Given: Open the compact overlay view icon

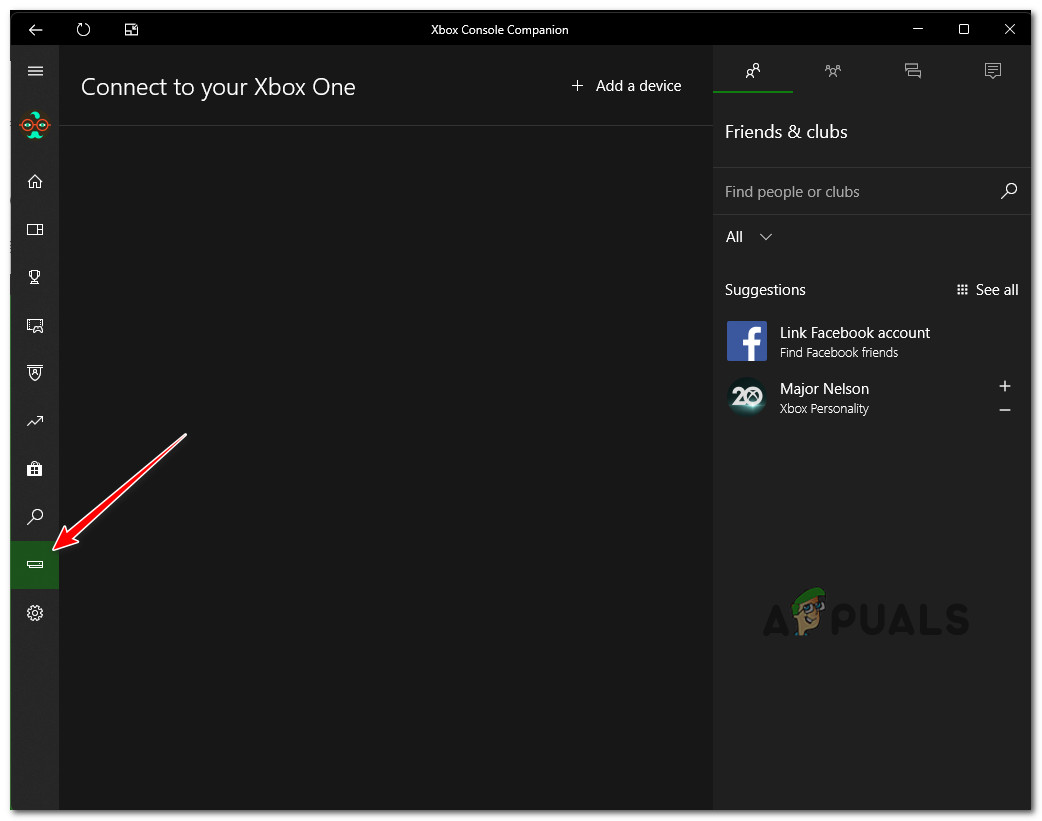Looking at the screenshot, I should 131,29.
